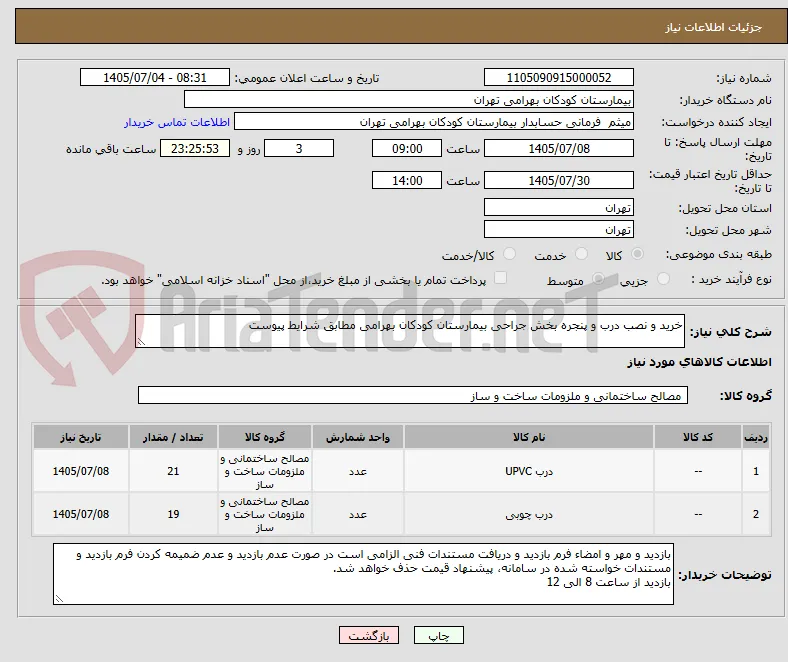Viewport: 788px width, 662px height.
Task: Click the درب چوبی item name cell
Action: tap(529, 514)
